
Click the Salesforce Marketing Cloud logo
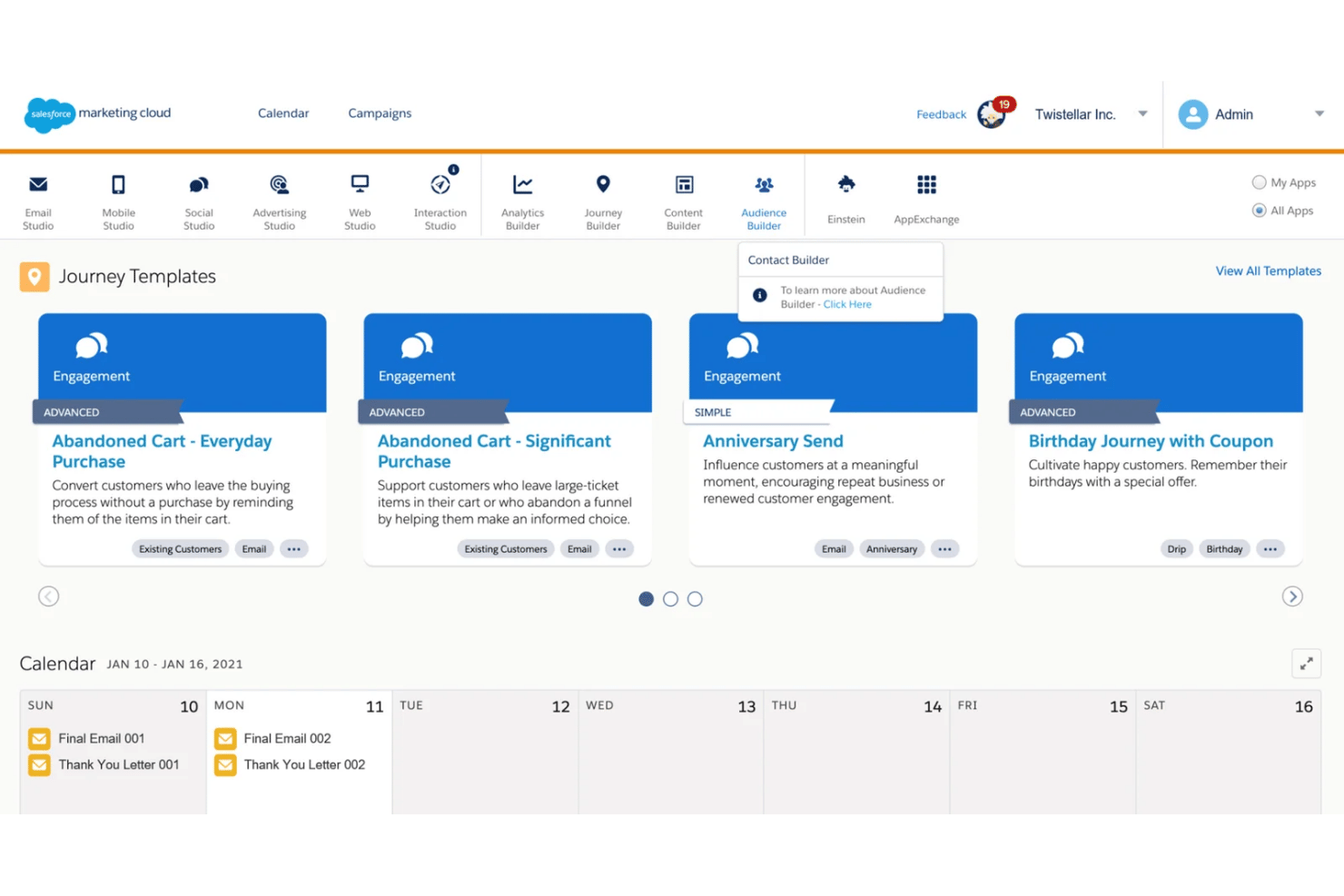pos(98,114)
